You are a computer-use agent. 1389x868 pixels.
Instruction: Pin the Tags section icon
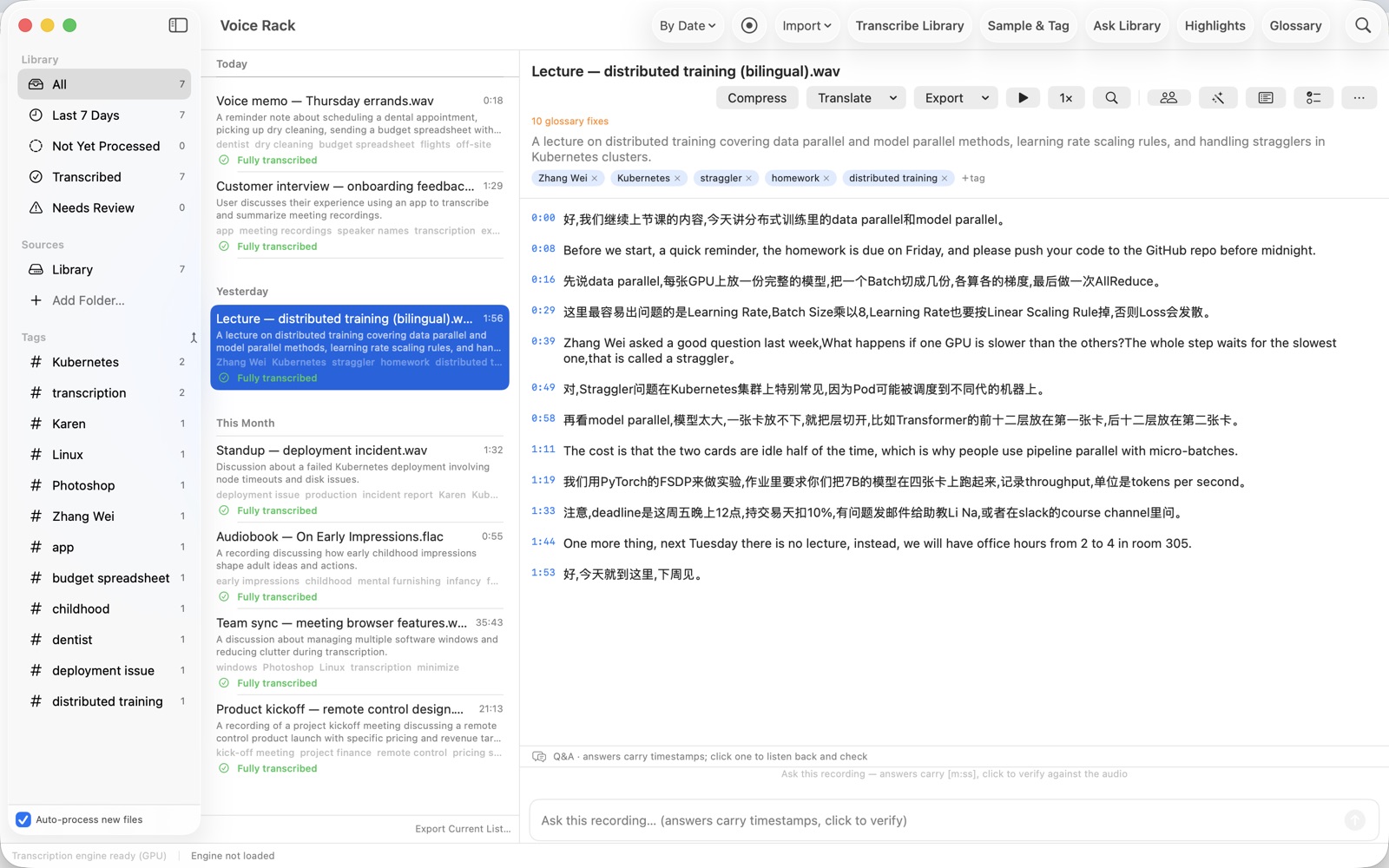[x=194, y=338]
